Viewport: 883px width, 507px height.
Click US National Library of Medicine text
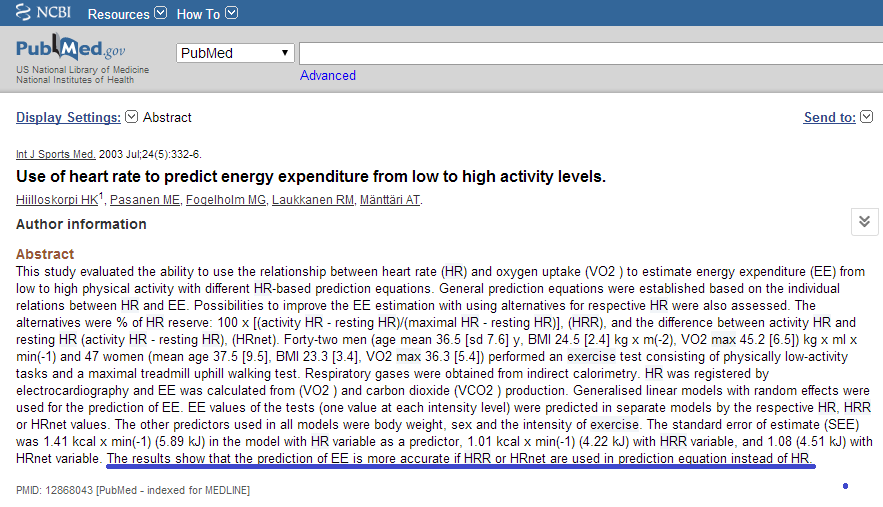(x=82, y=70)
